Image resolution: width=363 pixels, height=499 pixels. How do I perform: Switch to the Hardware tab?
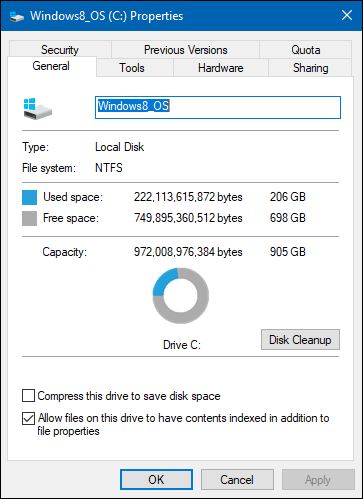(220, 68)
